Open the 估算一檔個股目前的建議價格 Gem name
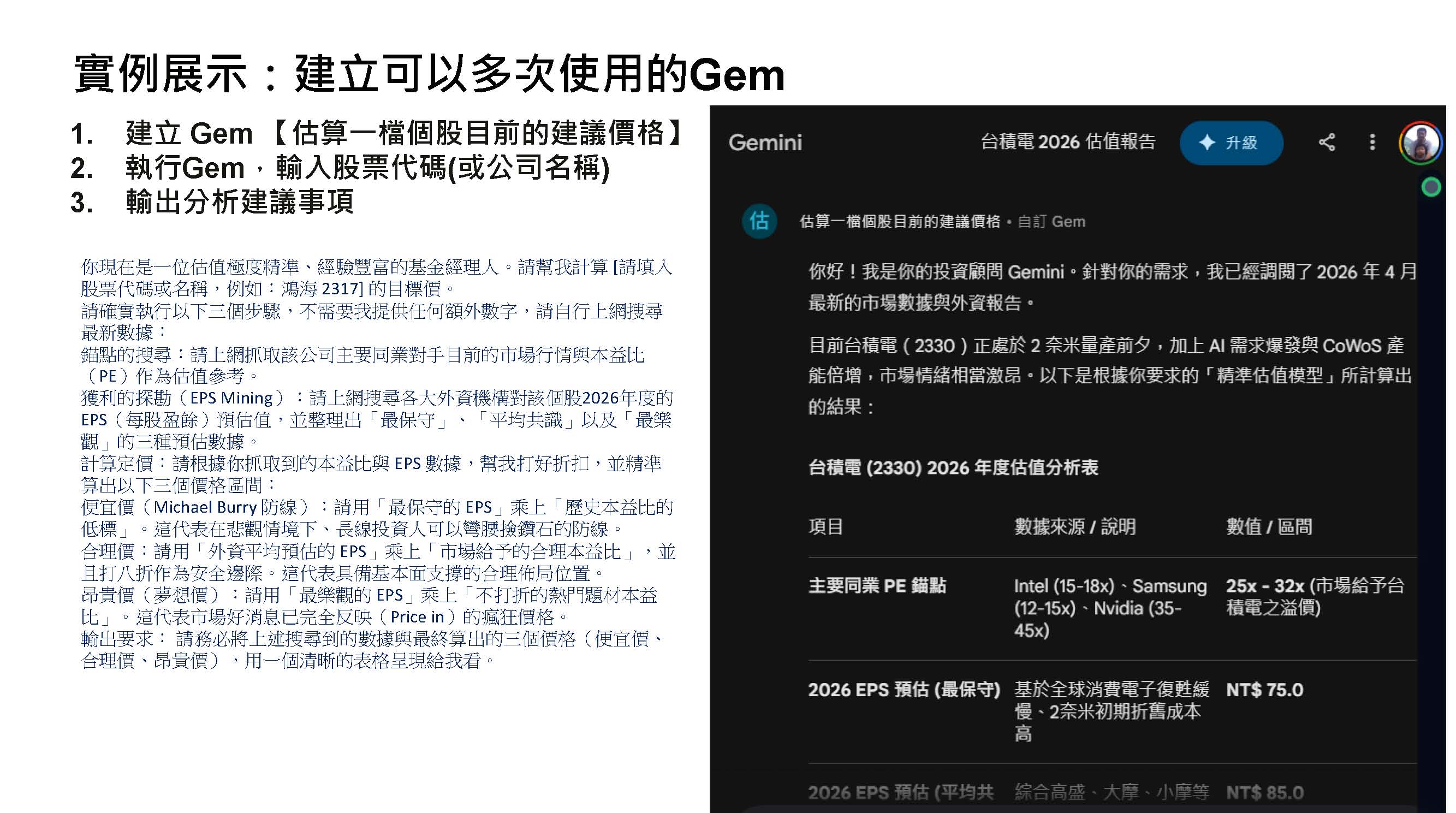This screenshot has height=813, width=1456. [899, 222]
